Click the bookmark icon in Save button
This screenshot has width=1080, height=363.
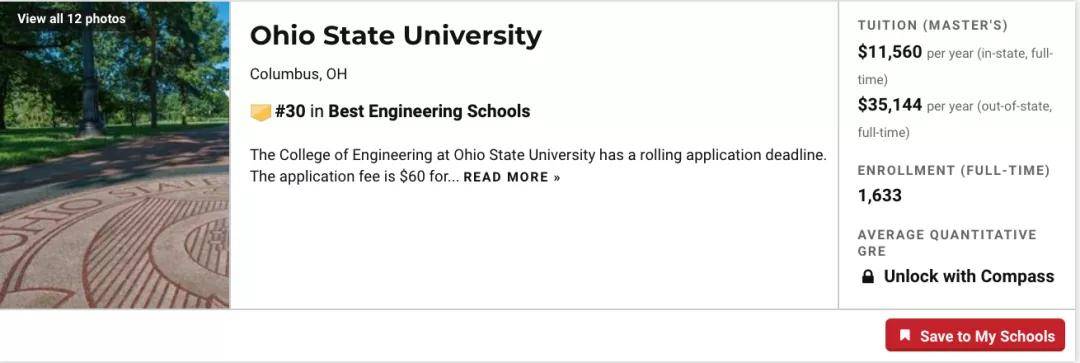click(x=905, y=335)
